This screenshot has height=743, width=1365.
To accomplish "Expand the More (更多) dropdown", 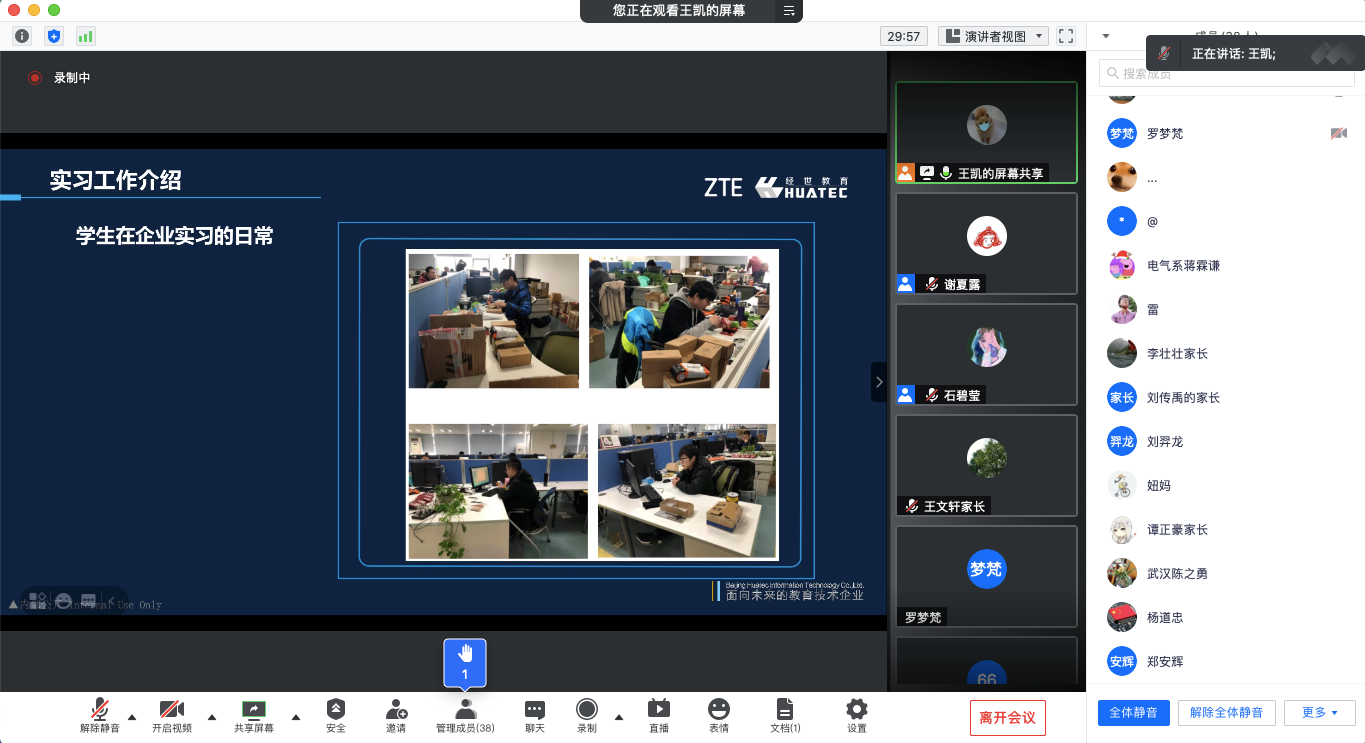I will [1319, 713].
